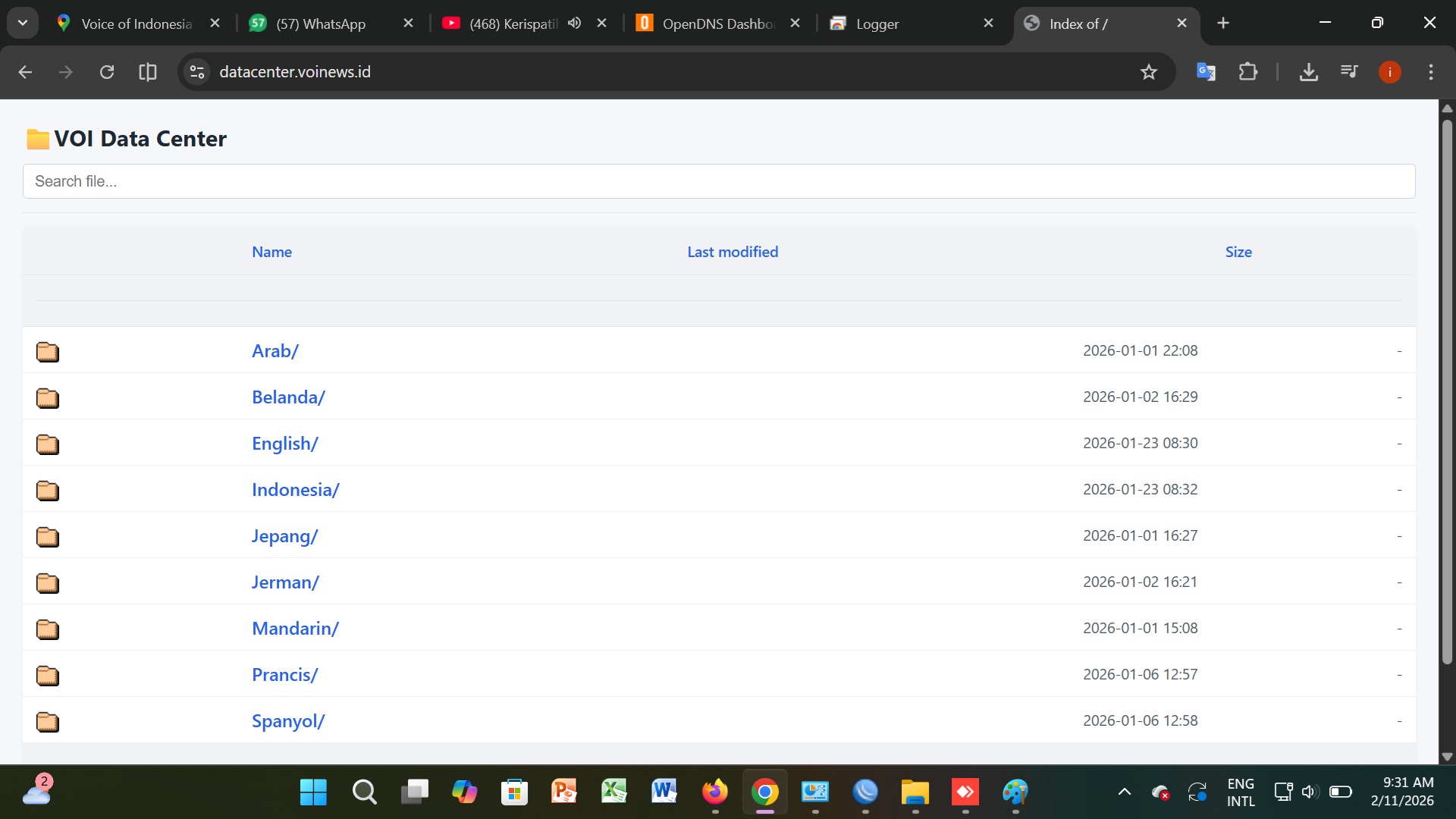Sort listing by Last modified
Screen dimensions: 1456x819
(x=733, y=252)
